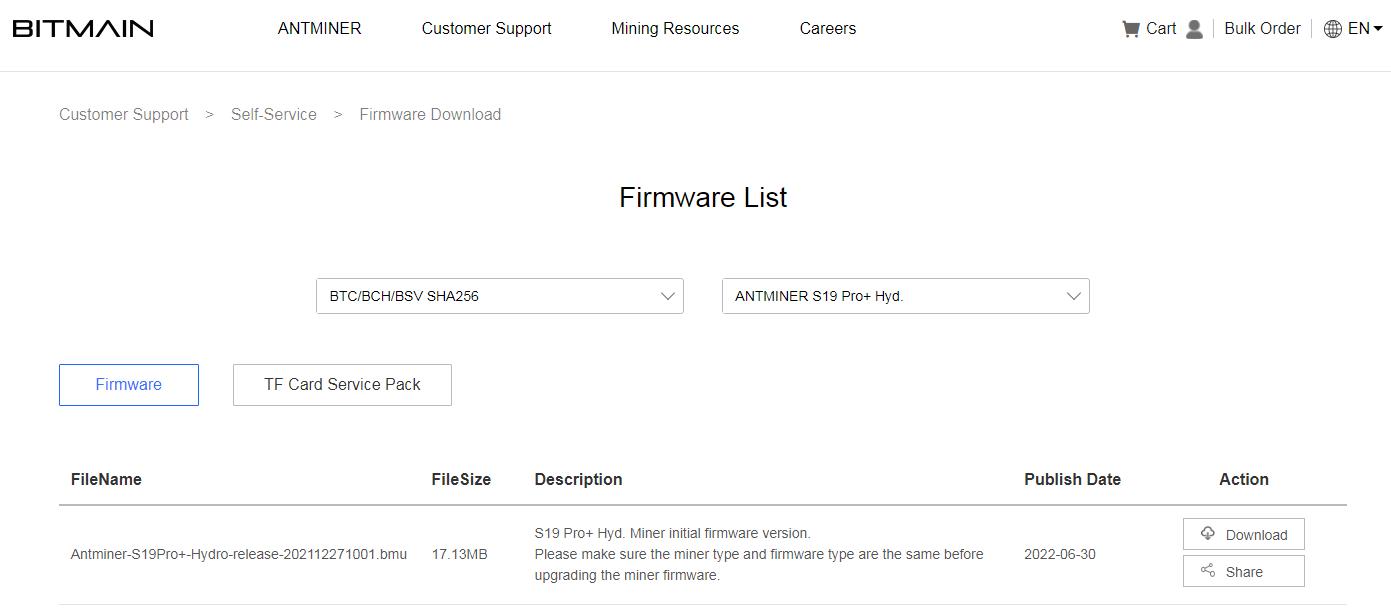Open the ANTMINER S19 Pro+ Hyd. model dropdown

tap(906, 296)
